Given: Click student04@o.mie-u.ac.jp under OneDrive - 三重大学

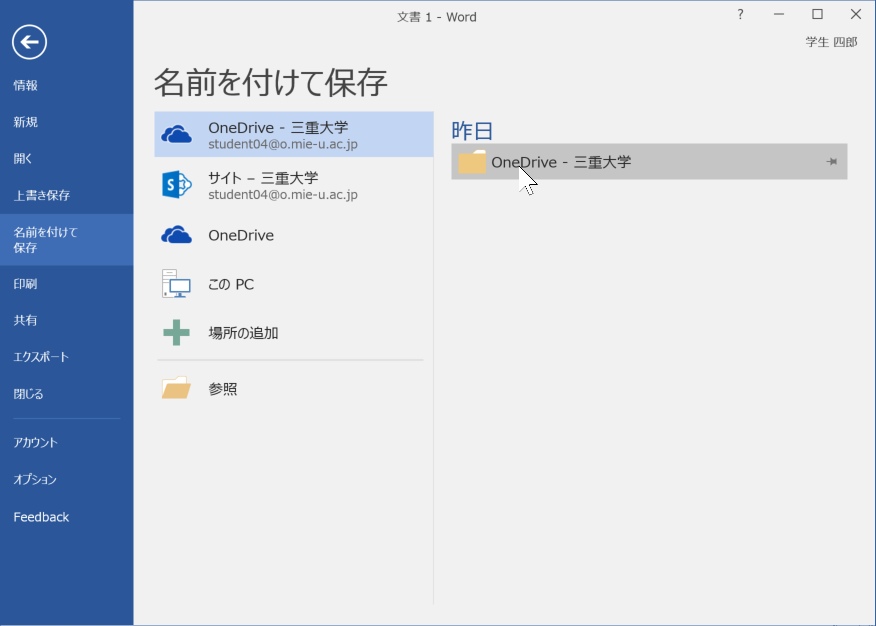Looking at the screenshot, I should [x=283, y=144].
